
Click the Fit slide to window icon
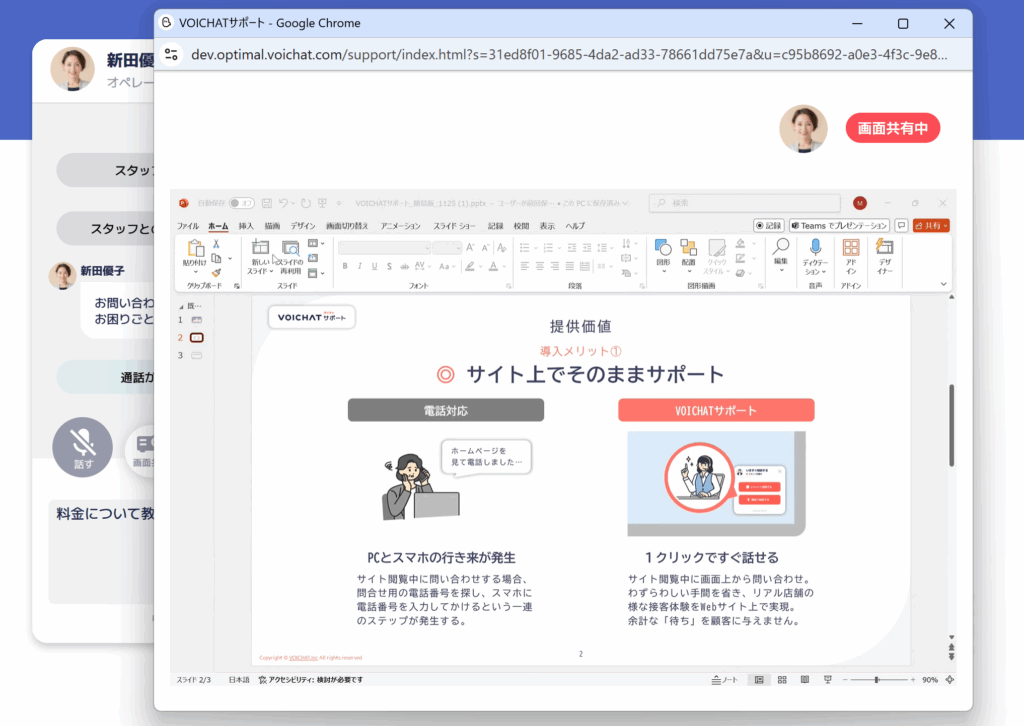[950, 680]
